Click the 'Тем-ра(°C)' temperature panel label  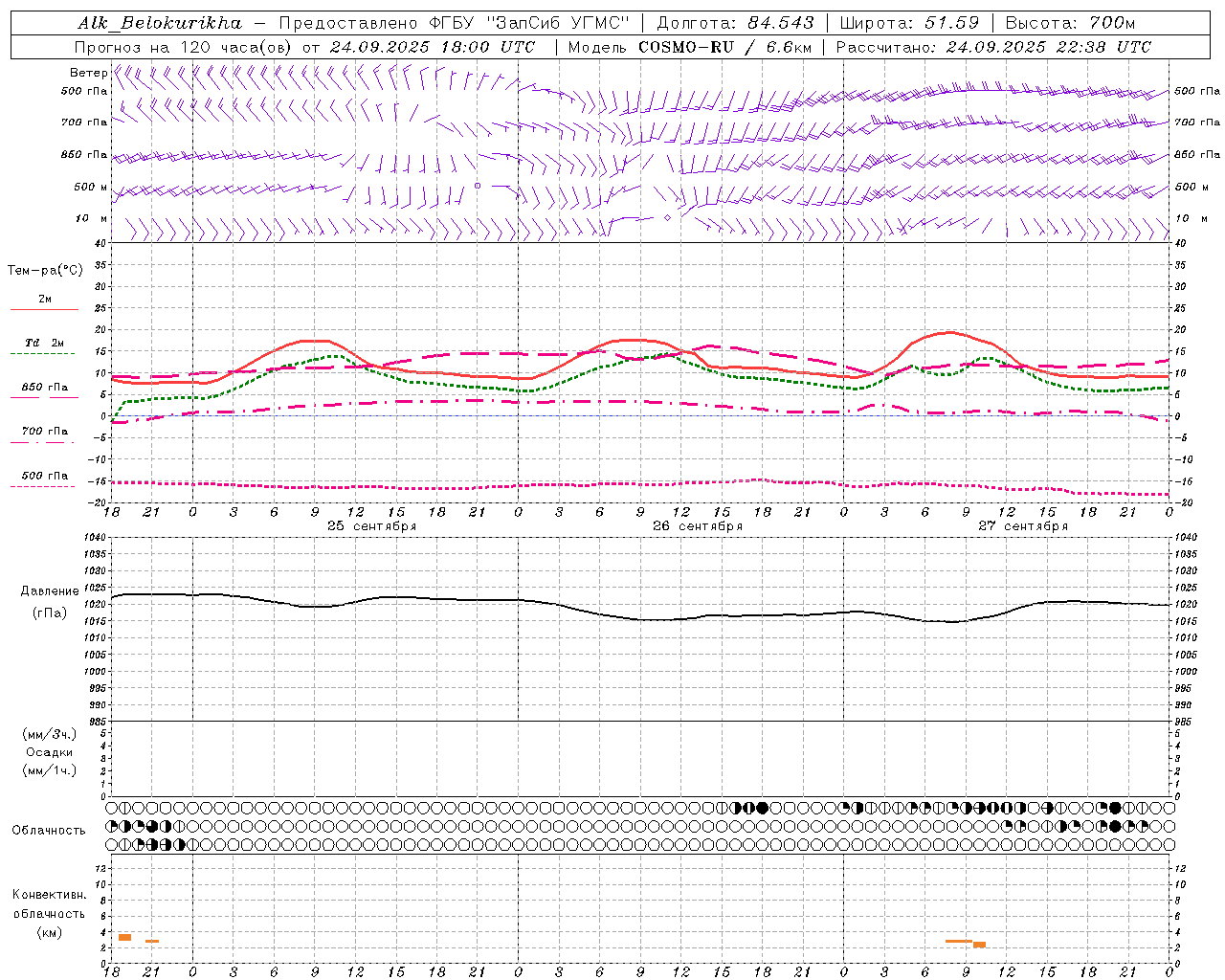[45, 271]
